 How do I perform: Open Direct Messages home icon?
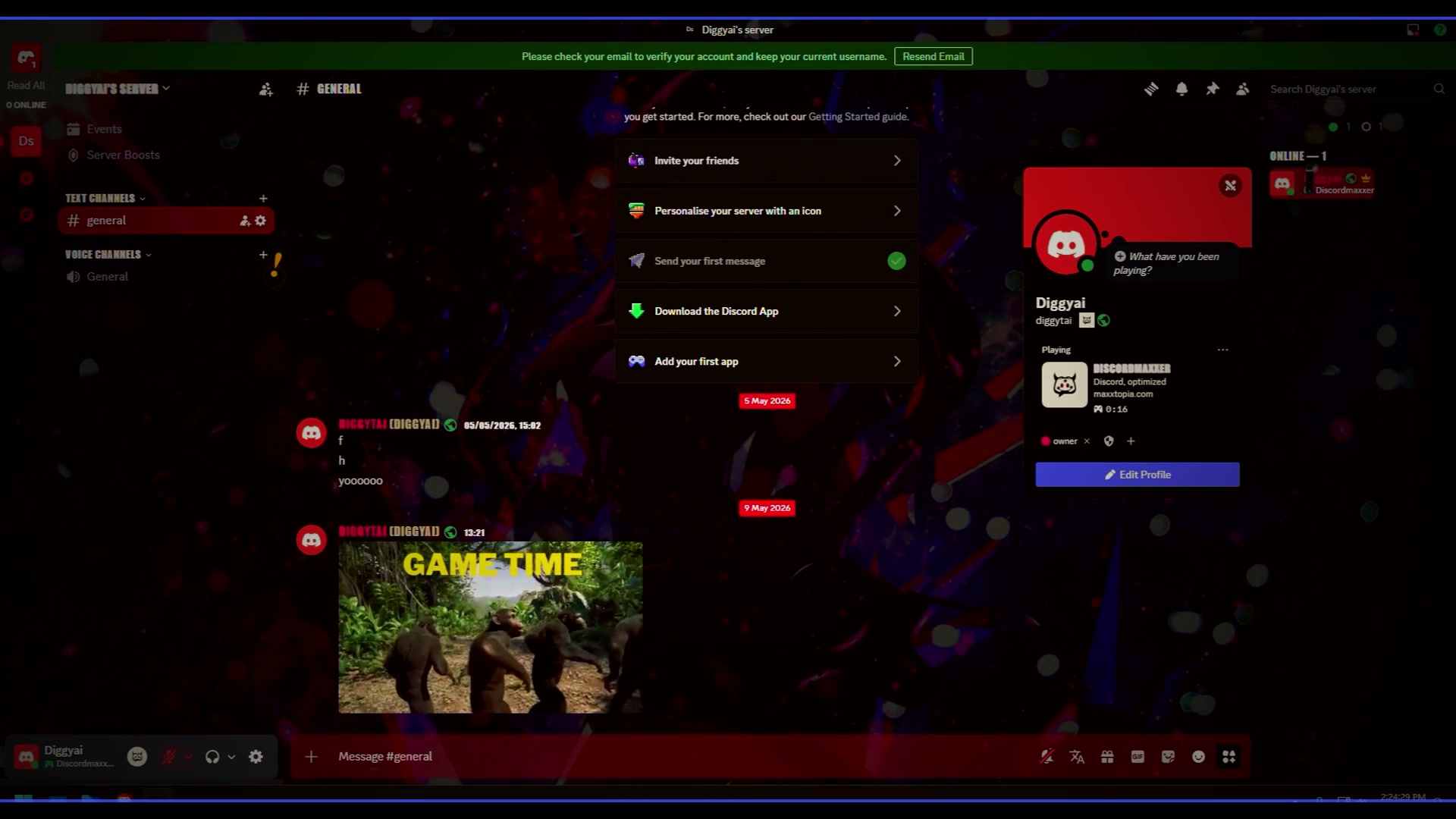(26, 58)
